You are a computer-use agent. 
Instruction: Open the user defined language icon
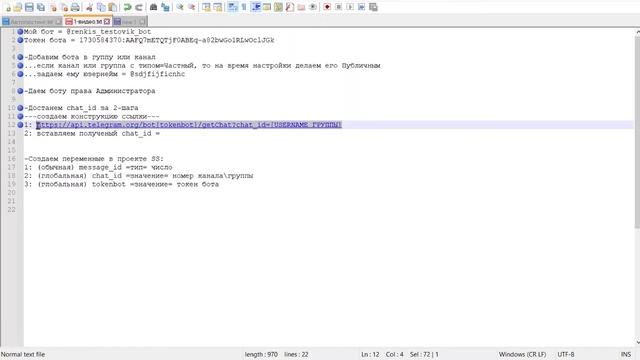tap(267, 7)
